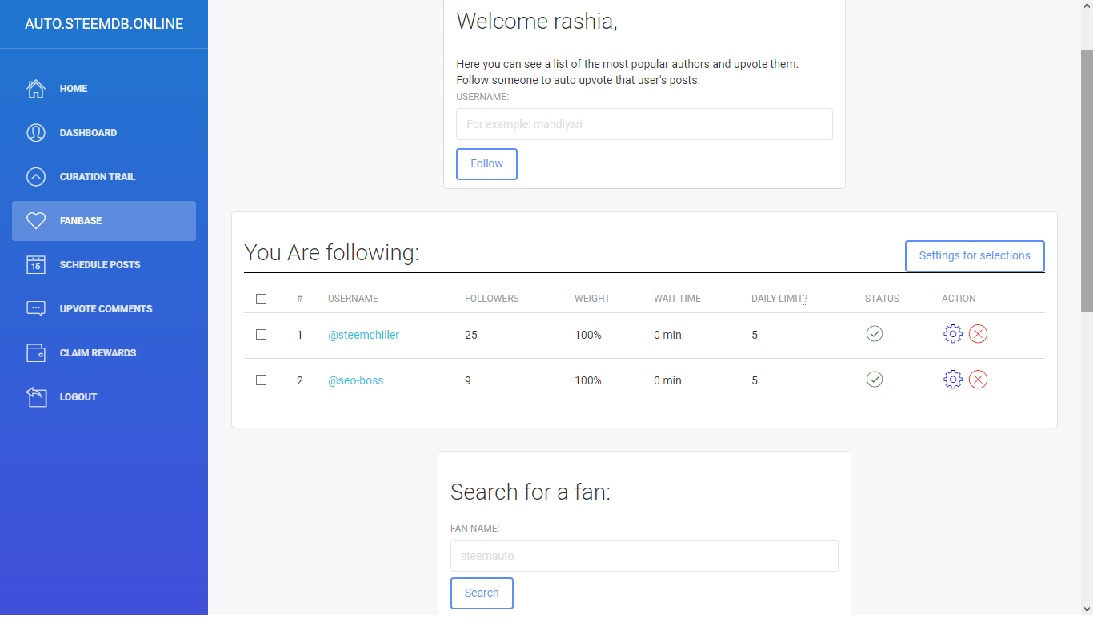The height and width of the screenshot is (618, 1093).
Task: Click the Home house icon in sidebar
Action: click(36, 88)
